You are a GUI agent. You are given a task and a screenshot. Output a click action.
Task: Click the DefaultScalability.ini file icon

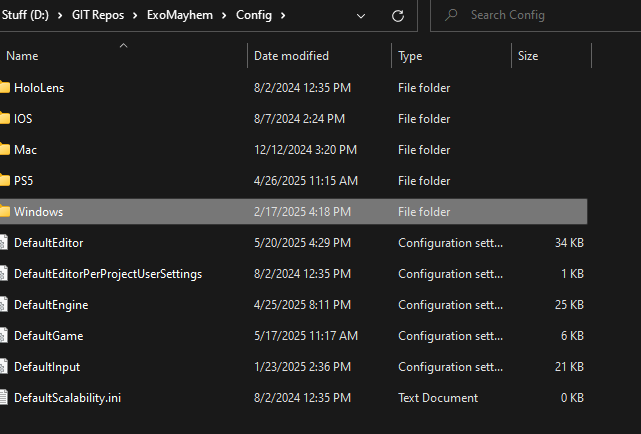point(4,398)
